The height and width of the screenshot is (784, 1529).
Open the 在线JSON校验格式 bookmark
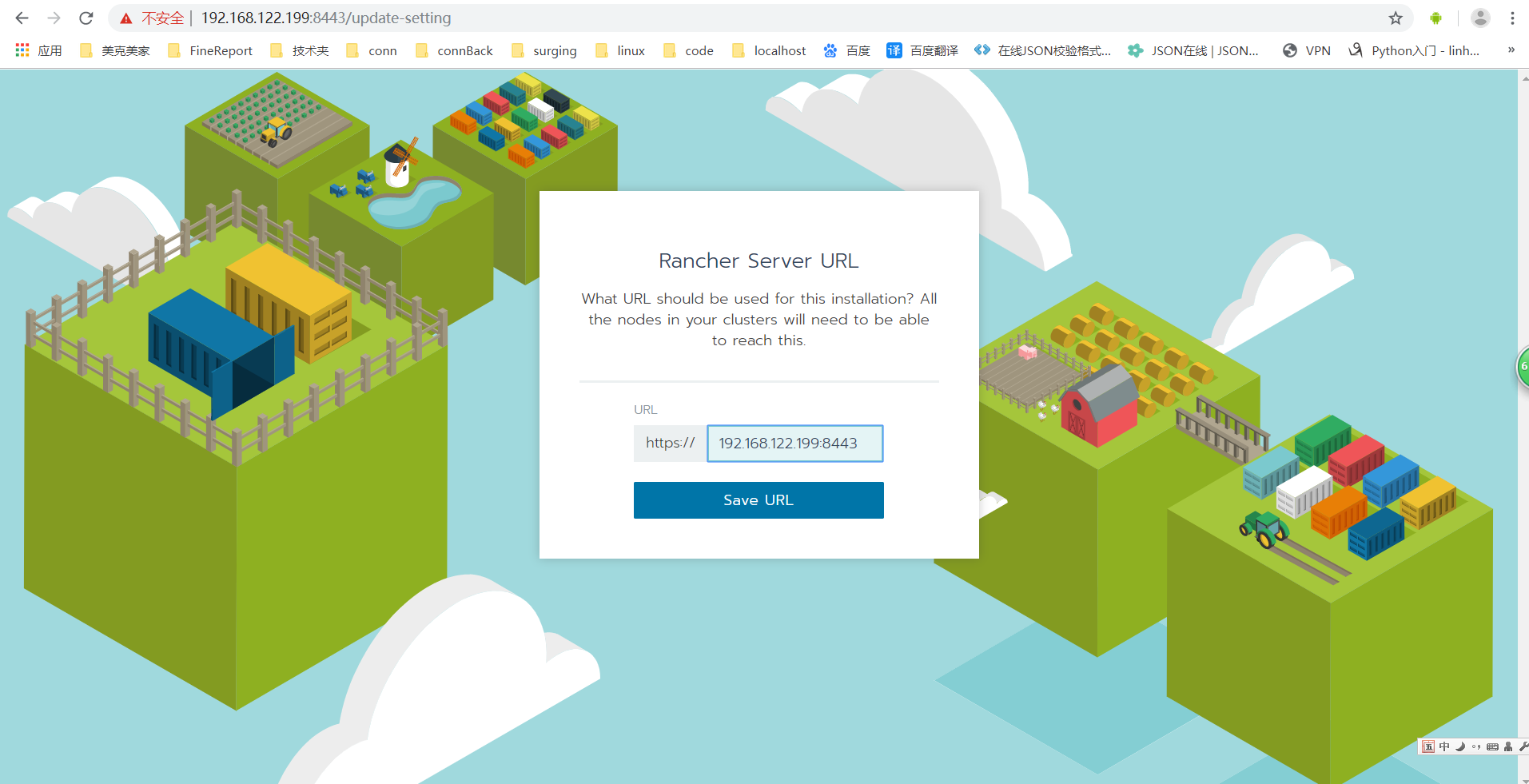(x=1043, y=50)
